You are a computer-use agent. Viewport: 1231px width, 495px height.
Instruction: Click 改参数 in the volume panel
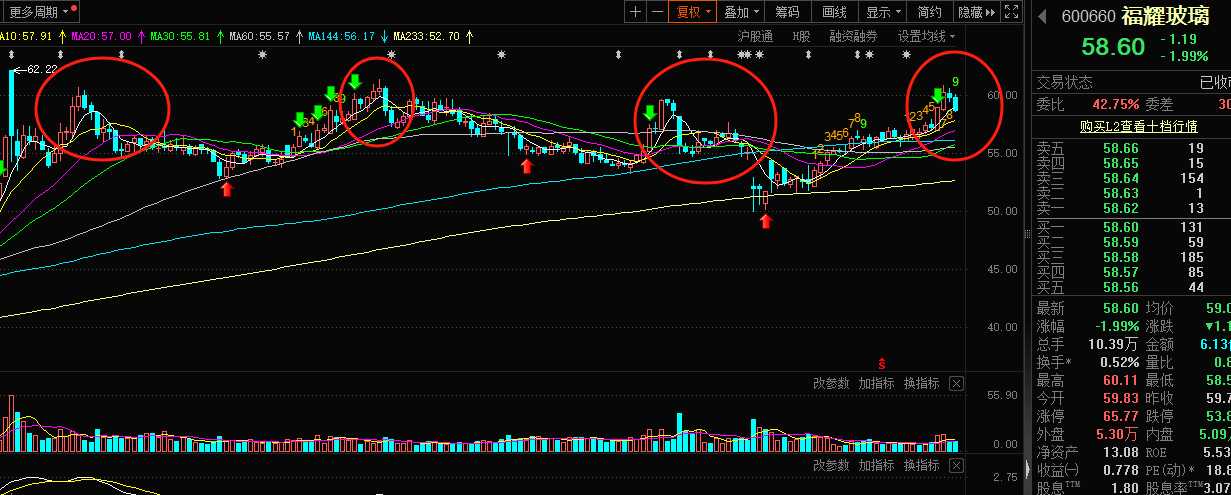click(831, 383)
